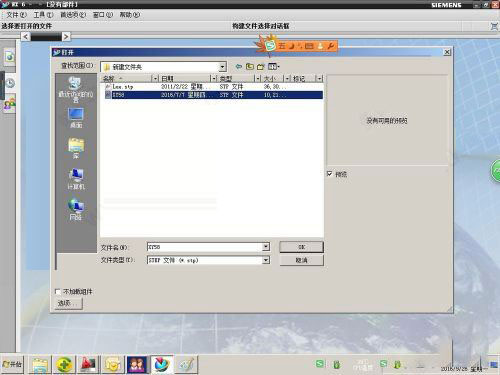Click right scroll arrow on NX tab strip
Viewport: 500px width, 375px height.
[x=66, y=36]
